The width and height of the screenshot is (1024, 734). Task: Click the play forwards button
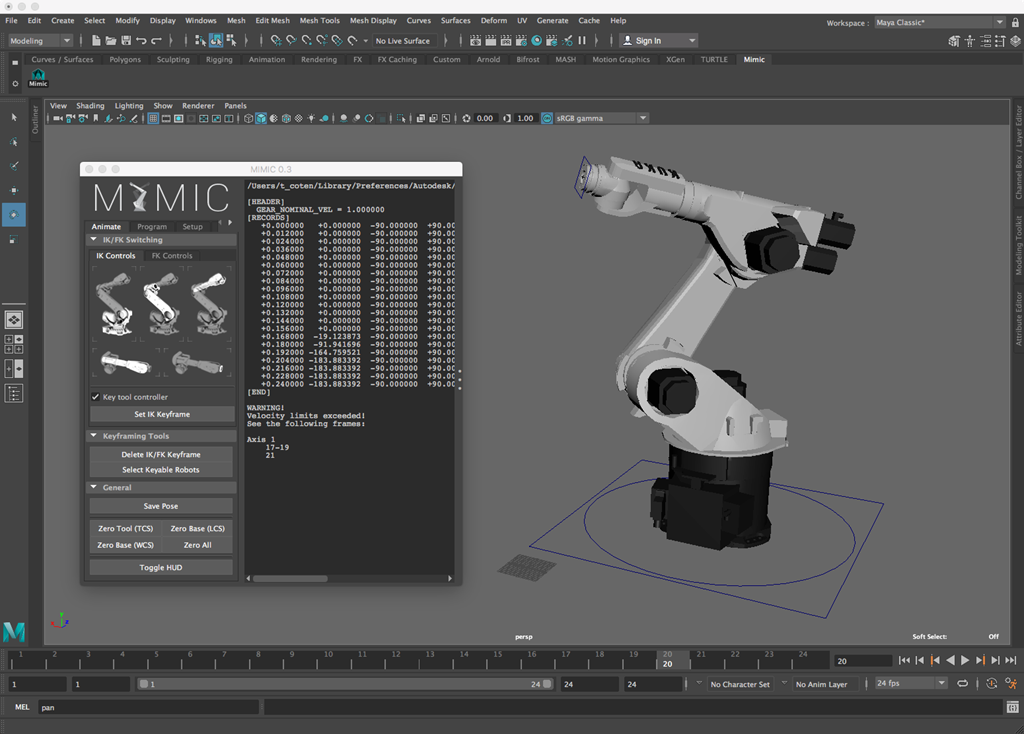965,660
